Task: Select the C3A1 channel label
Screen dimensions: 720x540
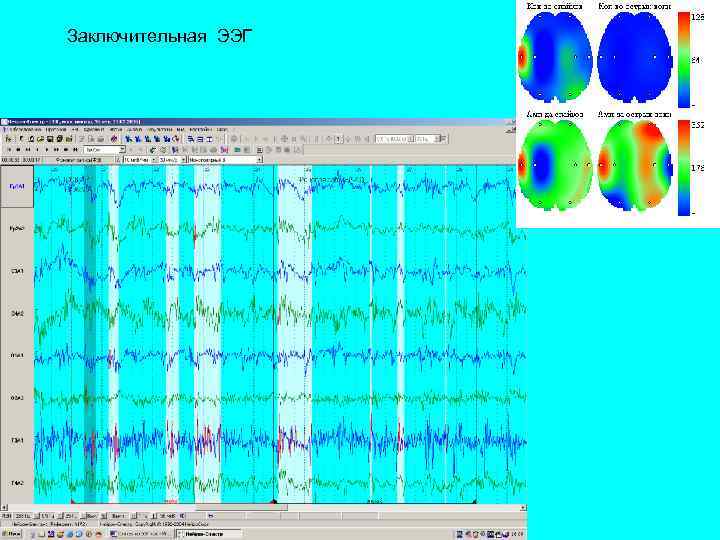Action: click(x=17, y=271)
